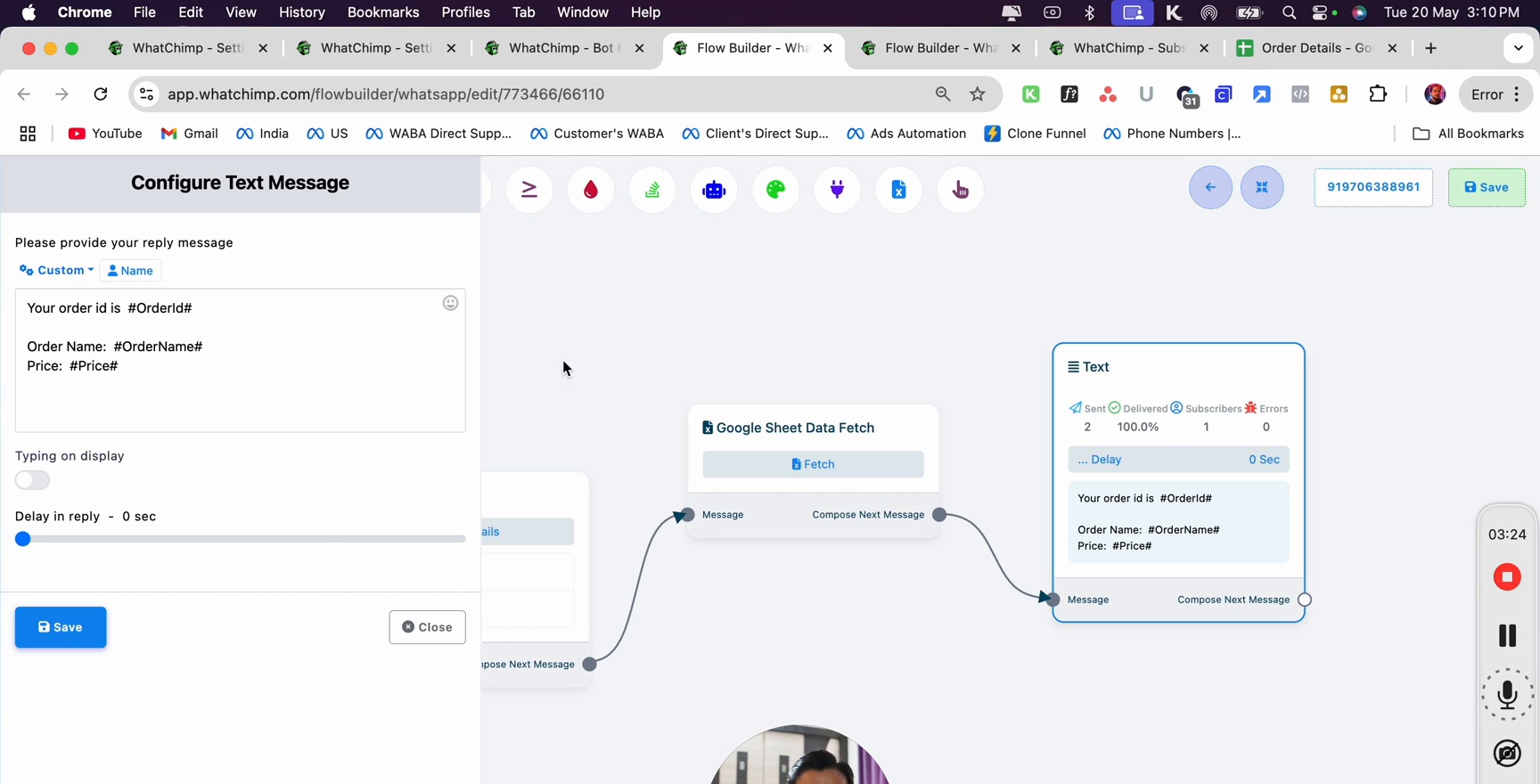Open All Bookmarks folder
Screen dimensions: 1540x784
[1469, 134]
